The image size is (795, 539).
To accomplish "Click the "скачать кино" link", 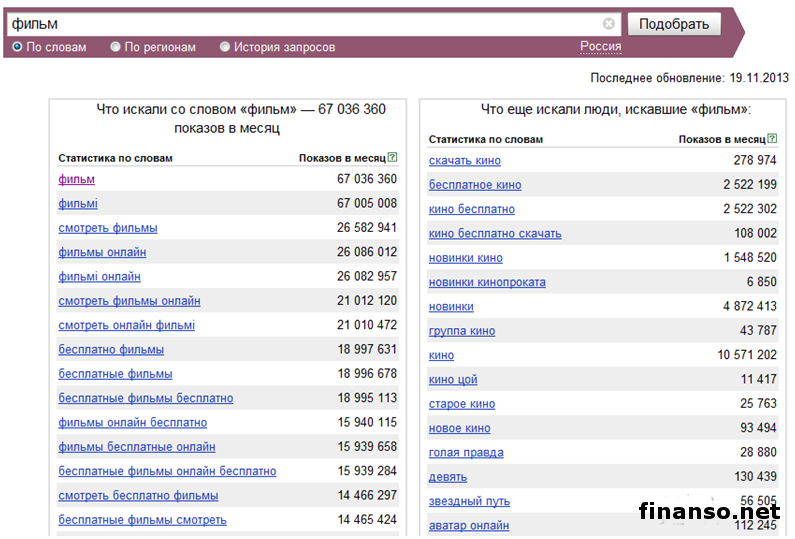I will coord(465,161).
